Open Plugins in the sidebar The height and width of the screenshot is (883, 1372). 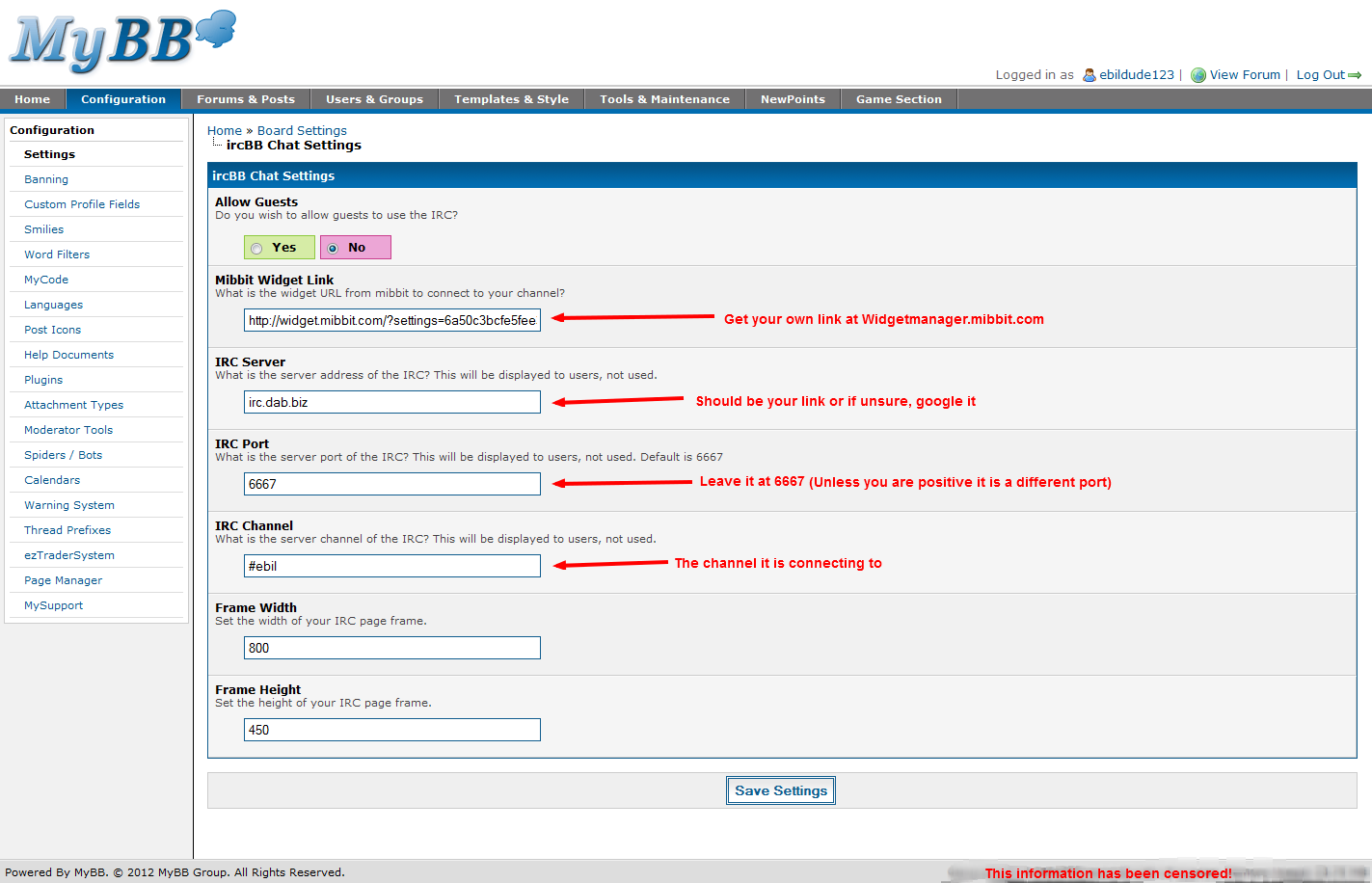click(x=43, y=380)
